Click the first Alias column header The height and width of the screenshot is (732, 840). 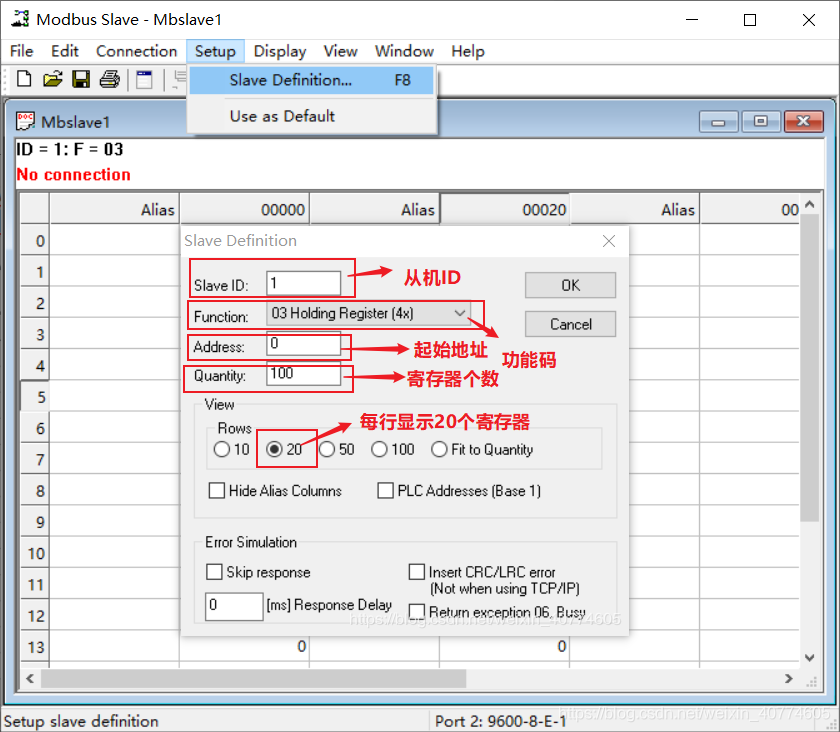pyautogui.click(x=115, y=209)
